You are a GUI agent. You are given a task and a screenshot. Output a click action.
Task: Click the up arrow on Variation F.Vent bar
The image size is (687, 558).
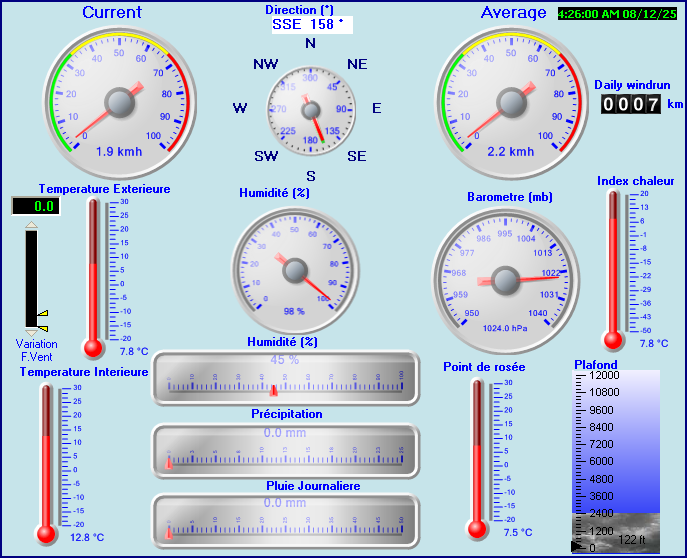(31, 226)
